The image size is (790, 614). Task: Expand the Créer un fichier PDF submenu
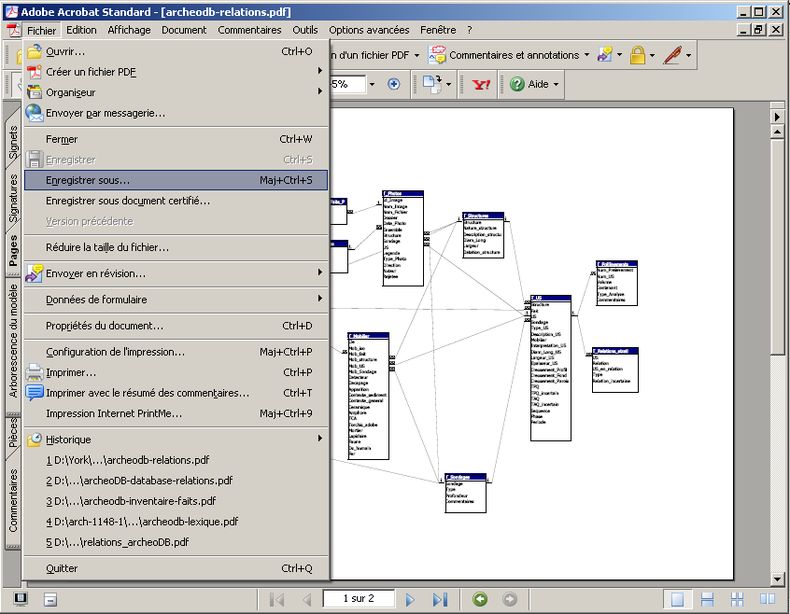tap(176, 72)
